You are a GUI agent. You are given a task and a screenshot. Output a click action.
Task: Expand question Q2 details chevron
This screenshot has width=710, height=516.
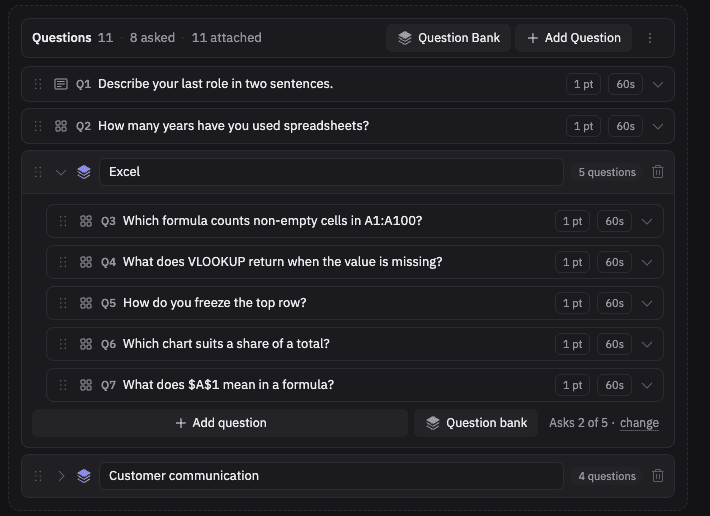click(x=658, y=126)
